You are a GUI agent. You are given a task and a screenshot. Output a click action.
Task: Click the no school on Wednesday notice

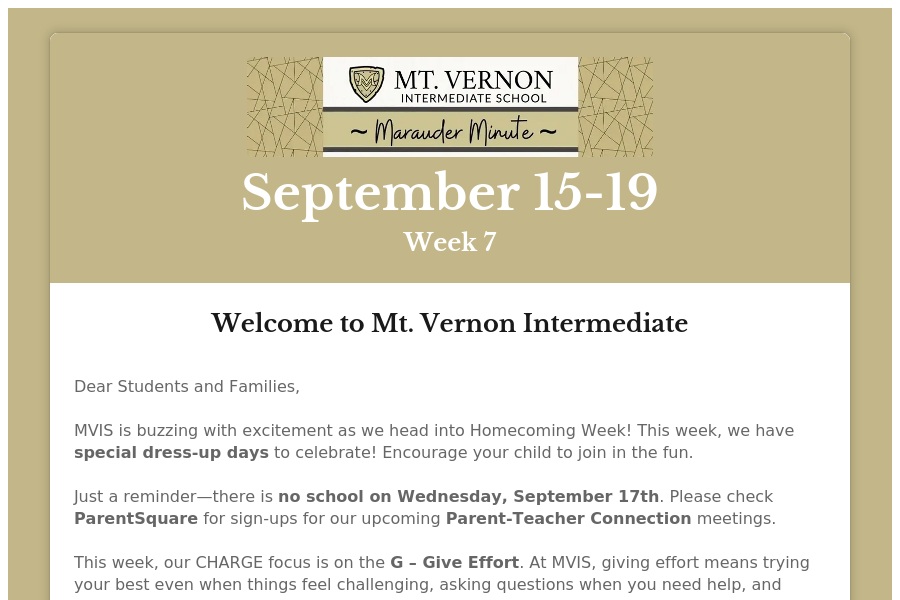[x=468, y=496]
